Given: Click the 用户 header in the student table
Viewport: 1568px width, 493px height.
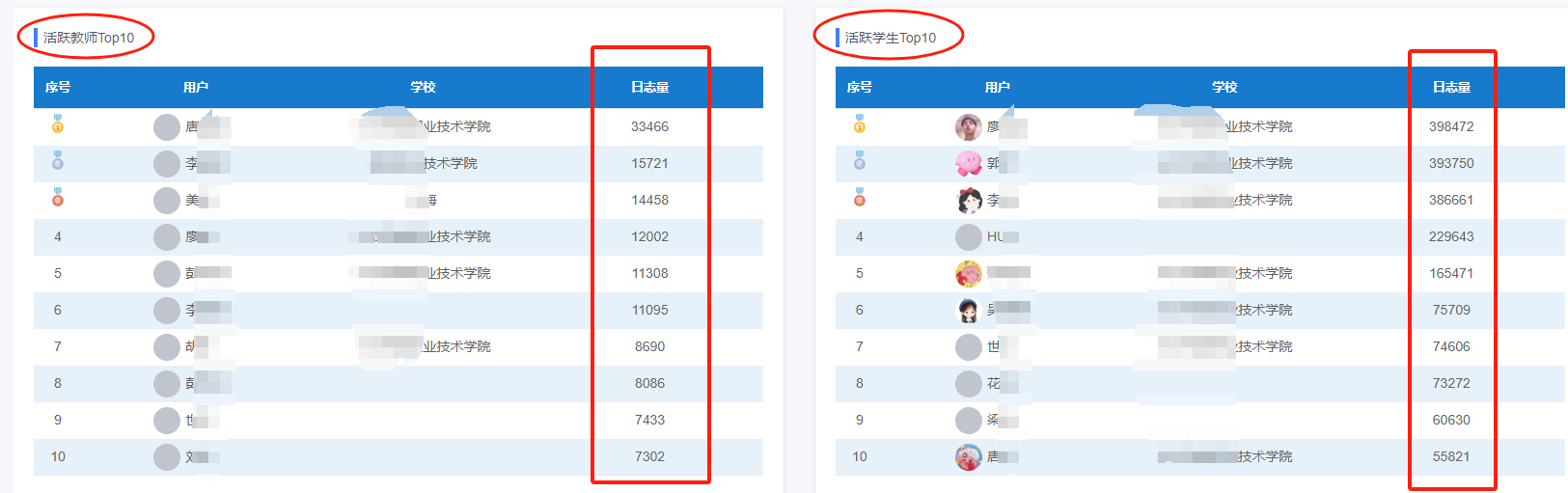Looking at the screenshot, I should pyautogui.click(x=997, y=87).
